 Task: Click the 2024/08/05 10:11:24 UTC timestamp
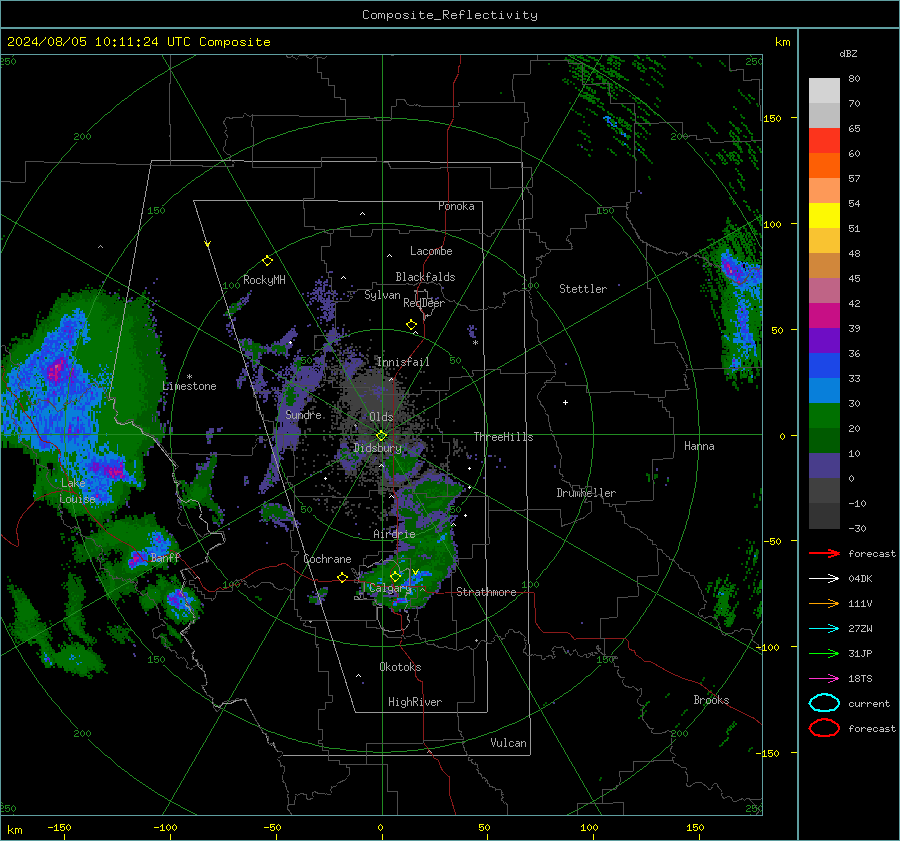(138, 42)
